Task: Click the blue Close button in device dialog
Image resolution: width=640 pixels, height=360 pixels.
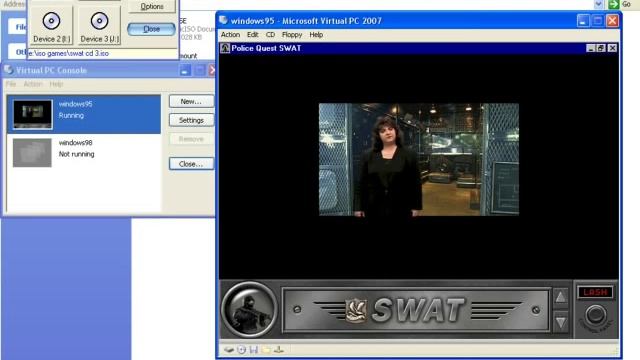Action: 151,29
